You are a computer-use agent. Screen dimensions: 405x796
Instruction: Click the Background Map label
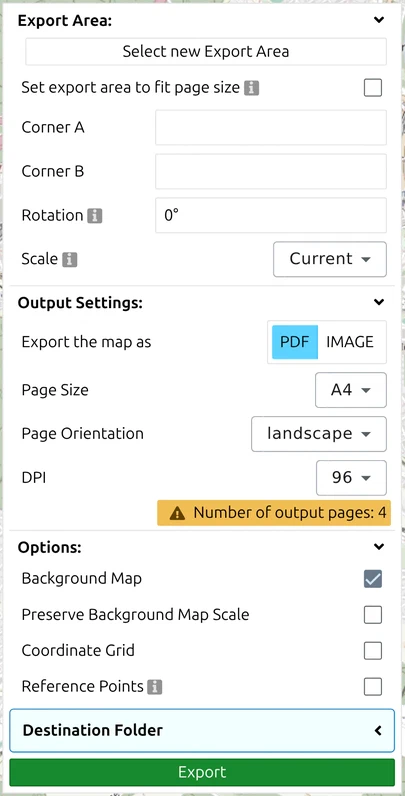click(82, 579)
